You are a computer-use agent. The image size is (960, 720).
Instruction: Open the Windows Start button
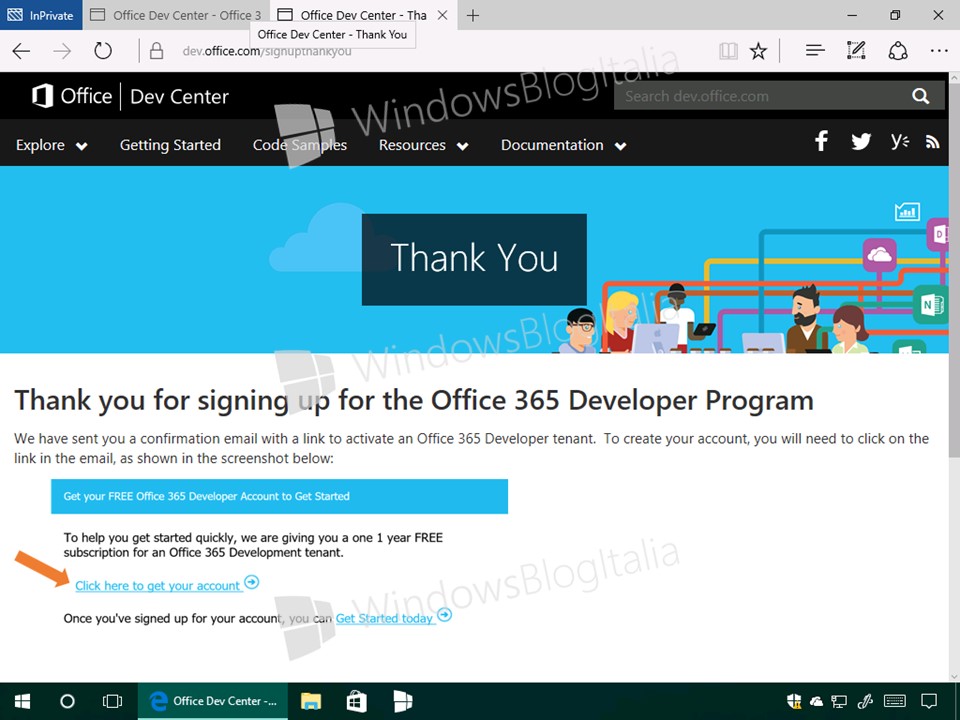pos(22,701)
